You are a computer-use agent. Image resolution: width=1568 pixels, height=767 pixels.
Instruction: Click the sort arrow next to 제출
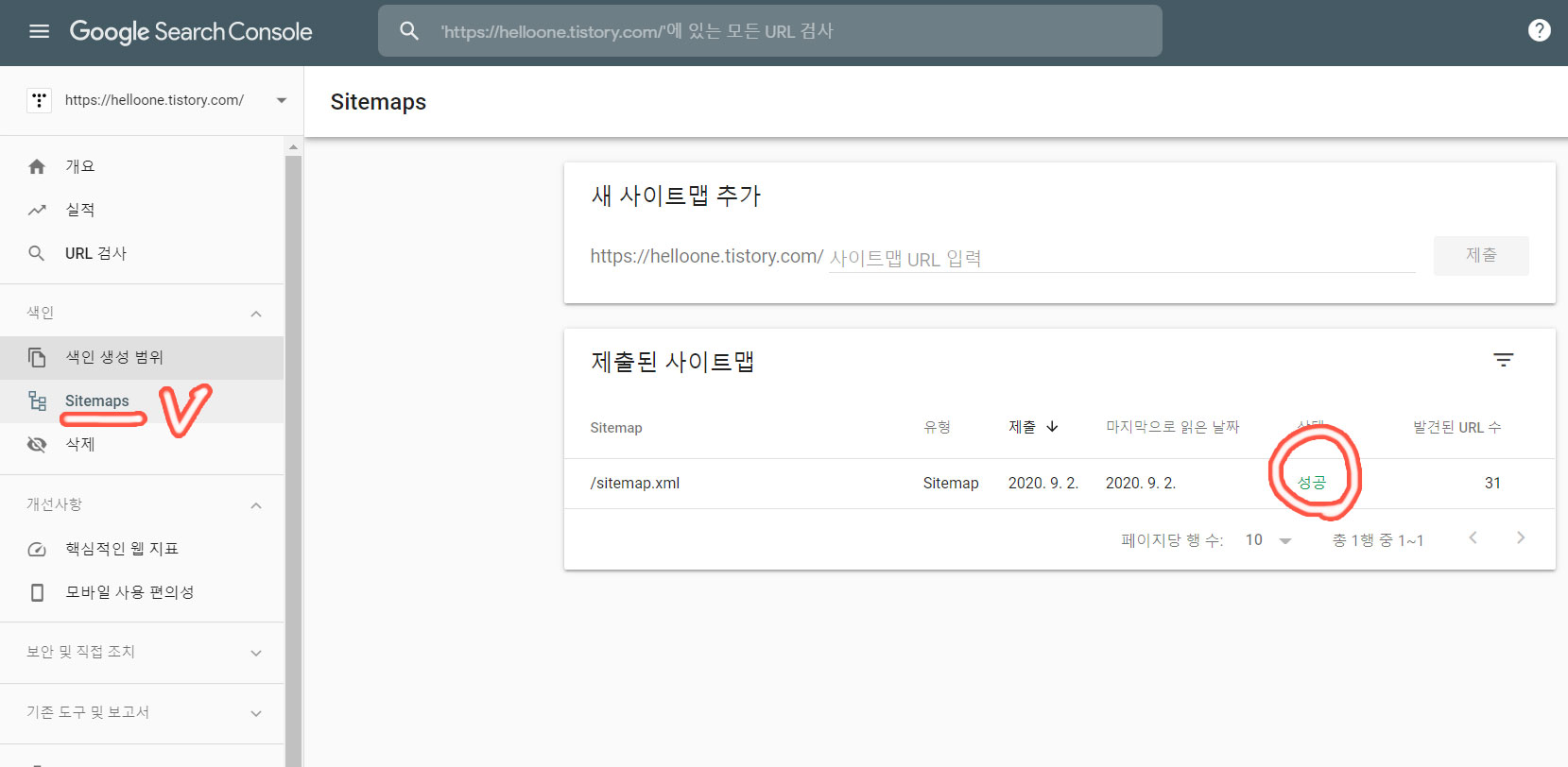[1052, 427]
